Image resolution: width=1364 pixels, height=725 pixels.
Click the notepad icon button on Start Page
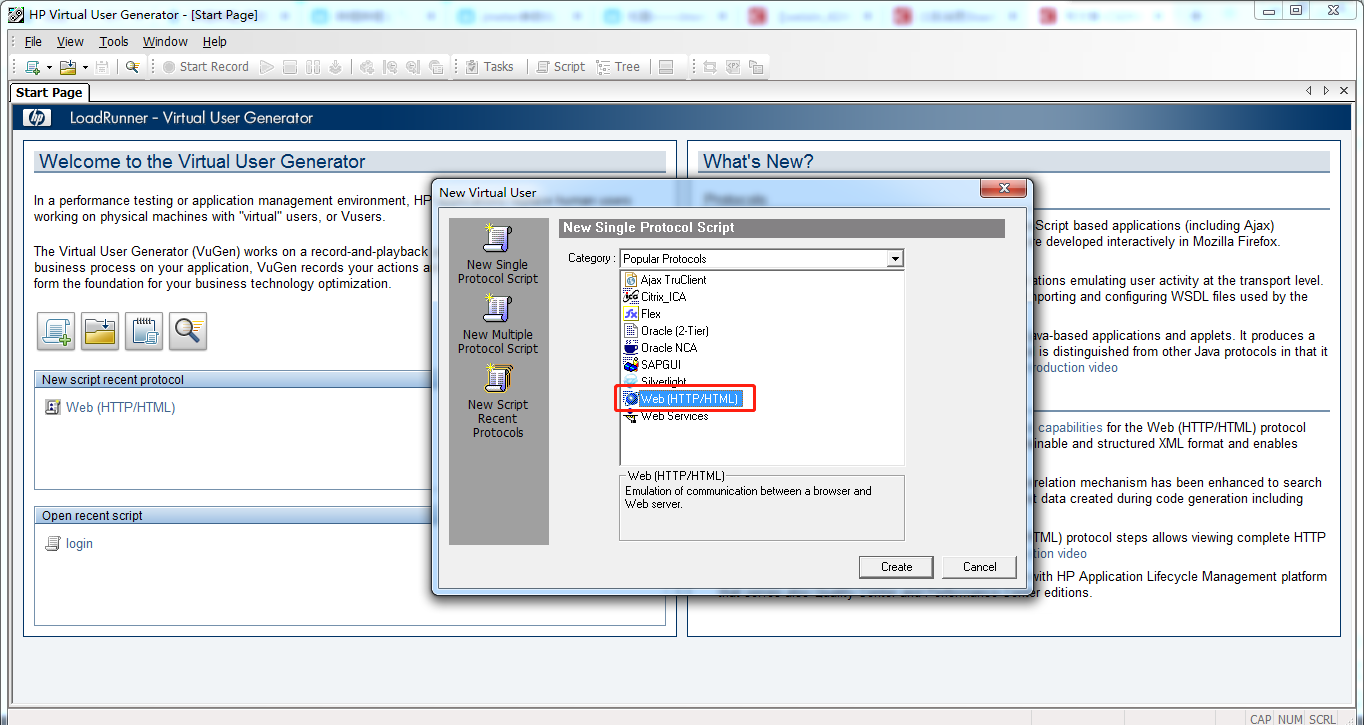(x=144, y=331)
